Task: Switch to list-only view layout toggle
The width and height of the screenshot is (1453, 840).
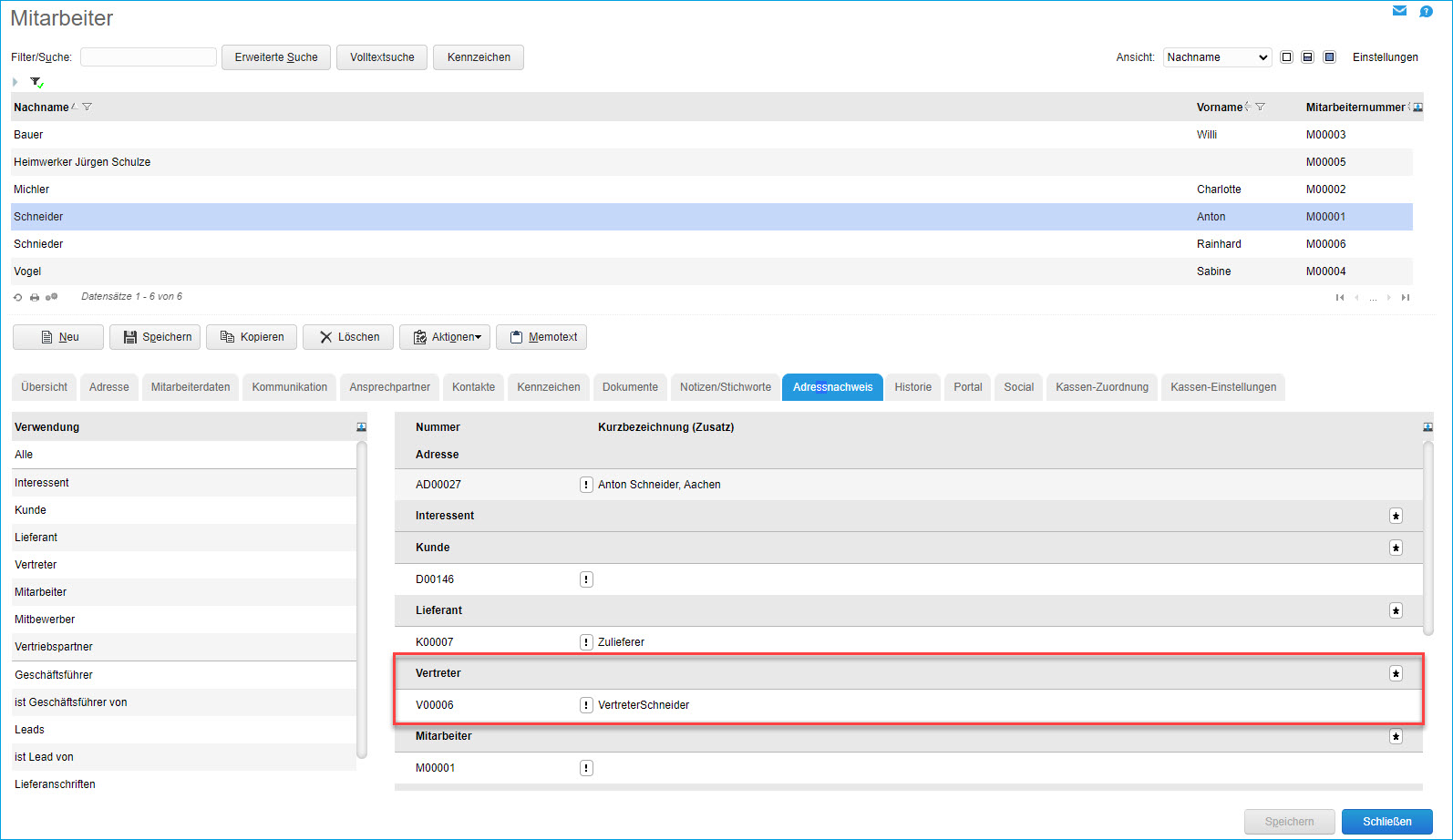Action: pos(1286,57)
